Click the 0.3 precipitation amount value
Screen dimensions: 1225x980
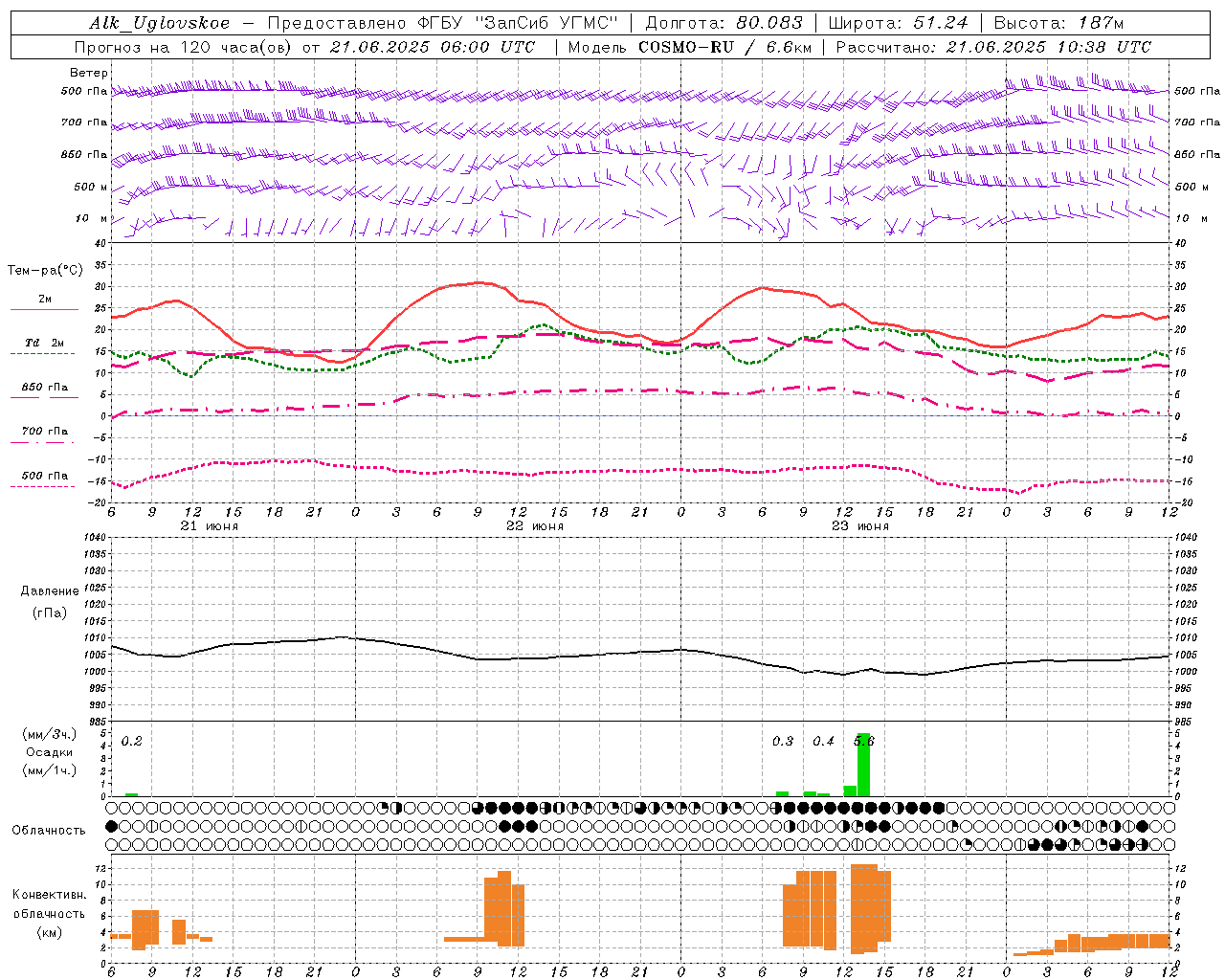pos(783,741)
